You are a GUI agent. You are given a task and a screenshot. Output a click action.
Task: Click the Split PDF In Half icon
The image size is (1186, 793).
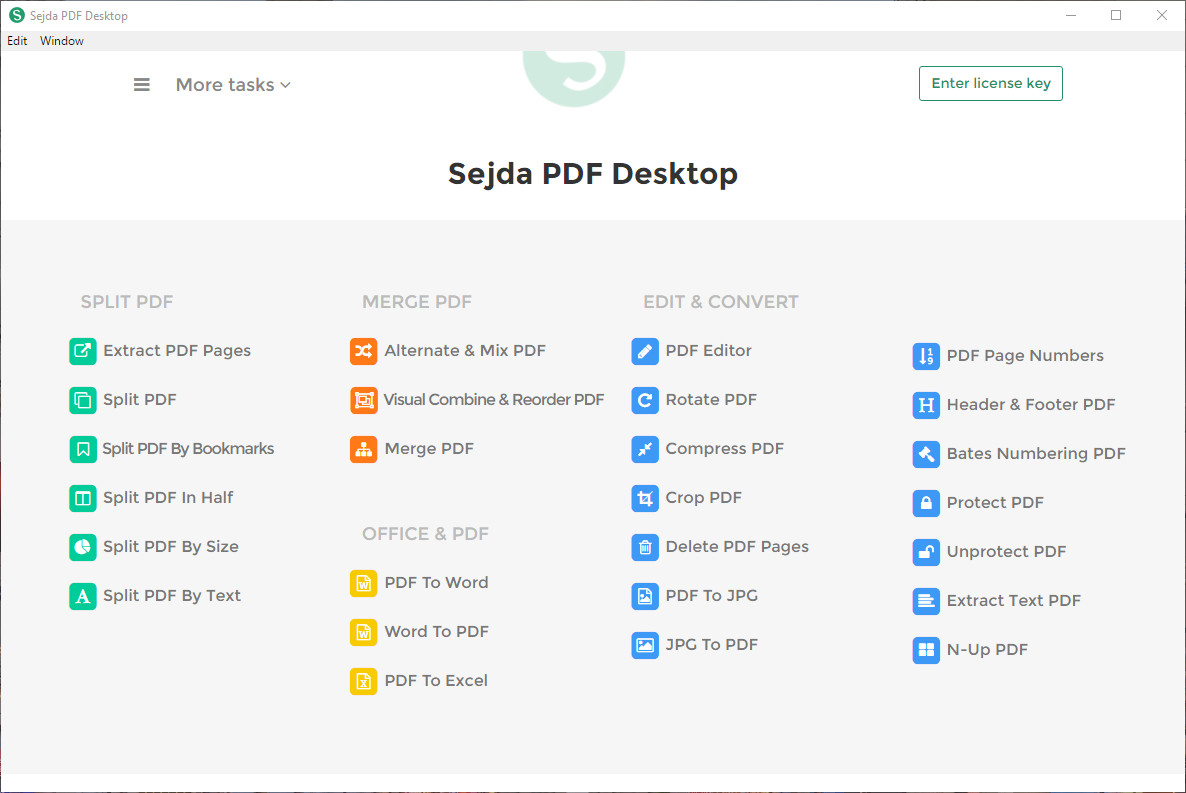coord(82,498)
